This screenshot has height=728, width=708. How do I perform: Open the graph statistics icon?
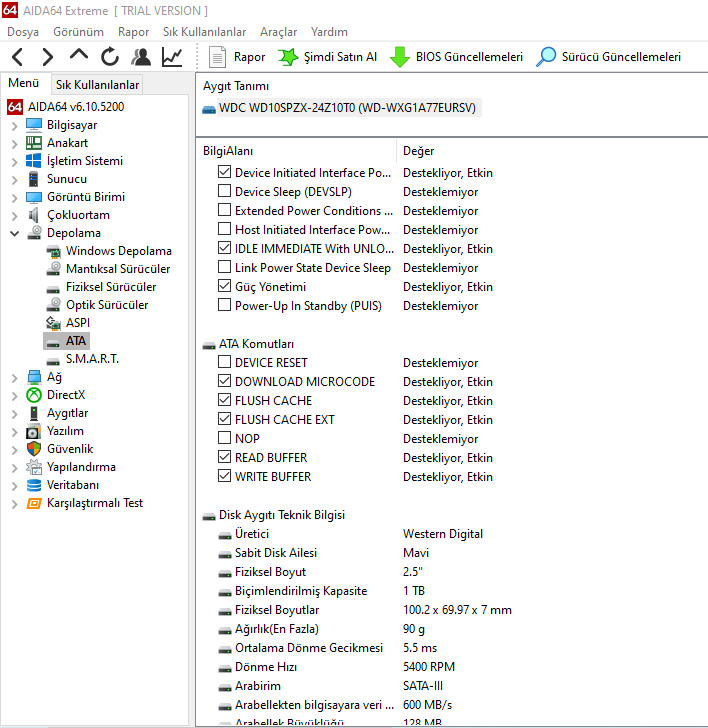click(172, 57)
